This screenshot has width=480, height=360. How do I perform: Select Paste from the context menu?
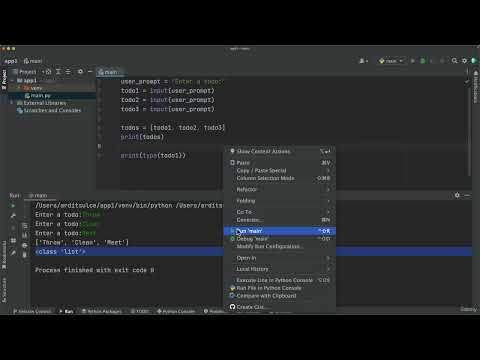pos(280,163)
